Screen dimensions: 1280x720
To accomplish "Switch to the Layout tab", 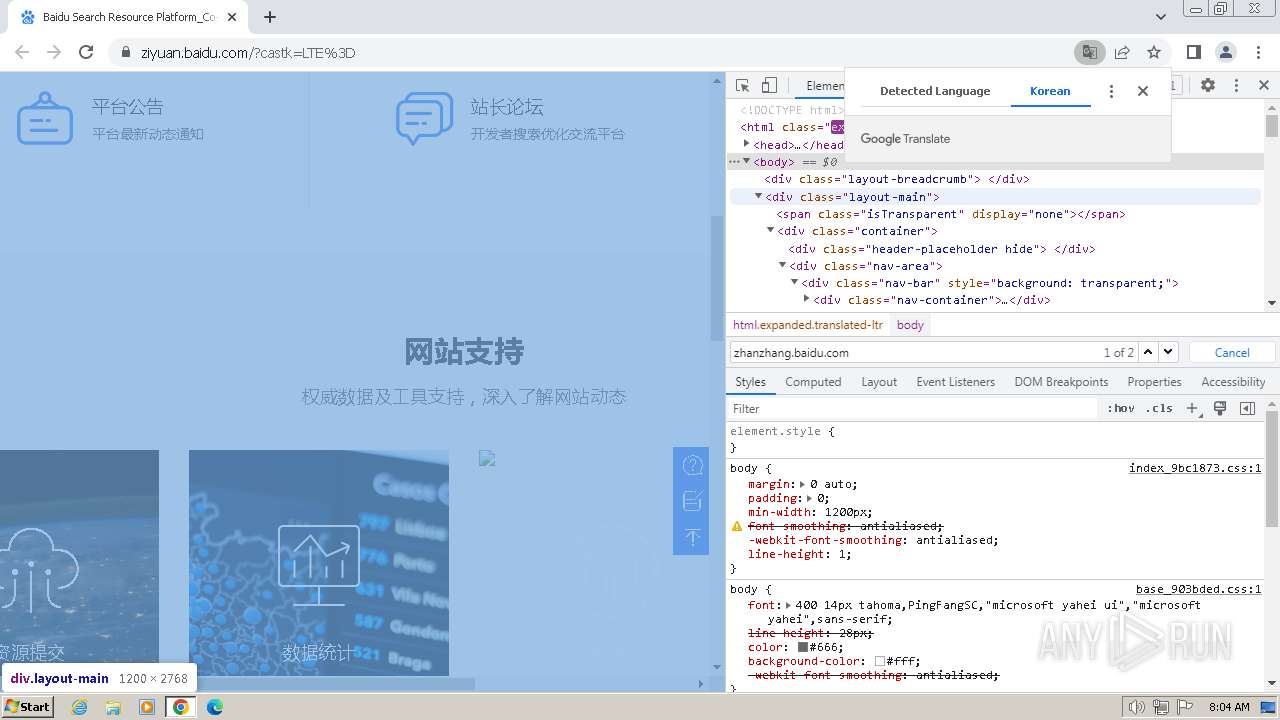I will (879, 382).
